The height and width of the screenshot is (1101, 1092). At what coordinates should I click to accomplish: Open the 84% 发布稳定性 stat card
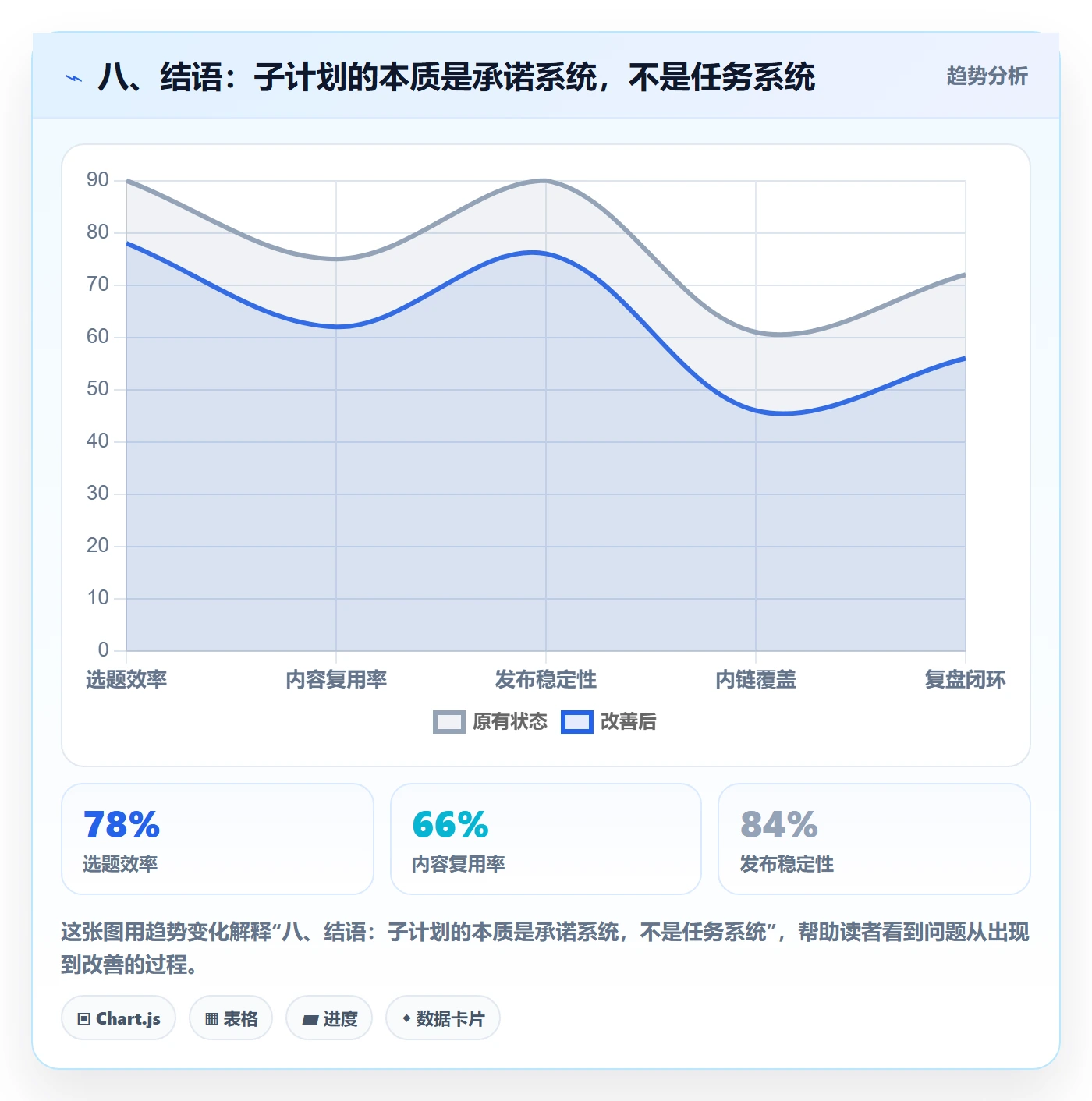coord(874,839)
